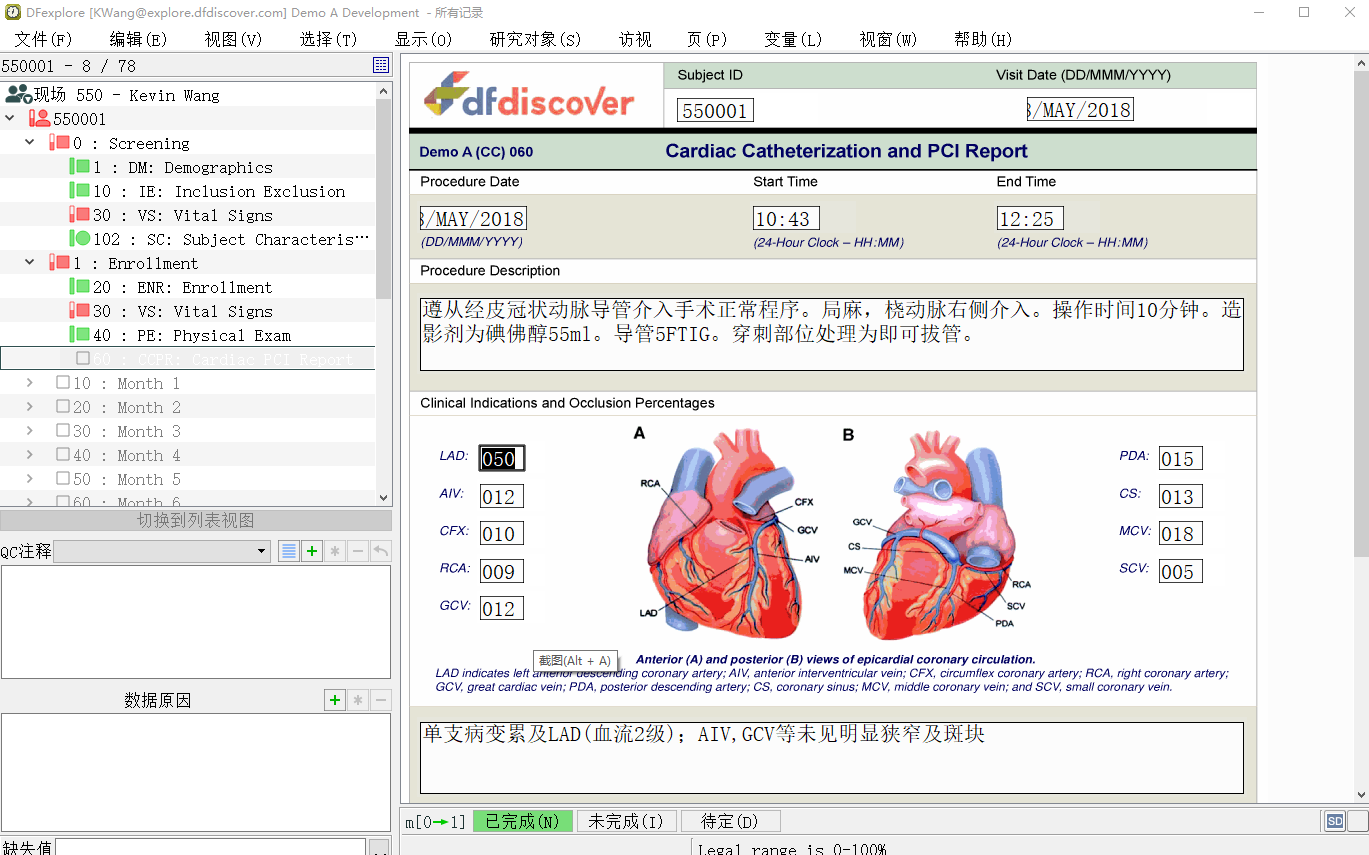1369x855 pixels.
Task: Click the LAD value field showing 050
Action: click(x=501, y=459)
